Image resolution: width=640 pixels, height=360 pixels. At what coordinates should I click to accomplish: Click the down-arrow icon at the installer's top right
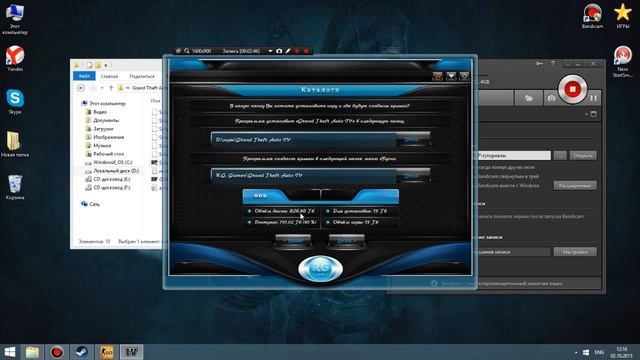point(451,76)
